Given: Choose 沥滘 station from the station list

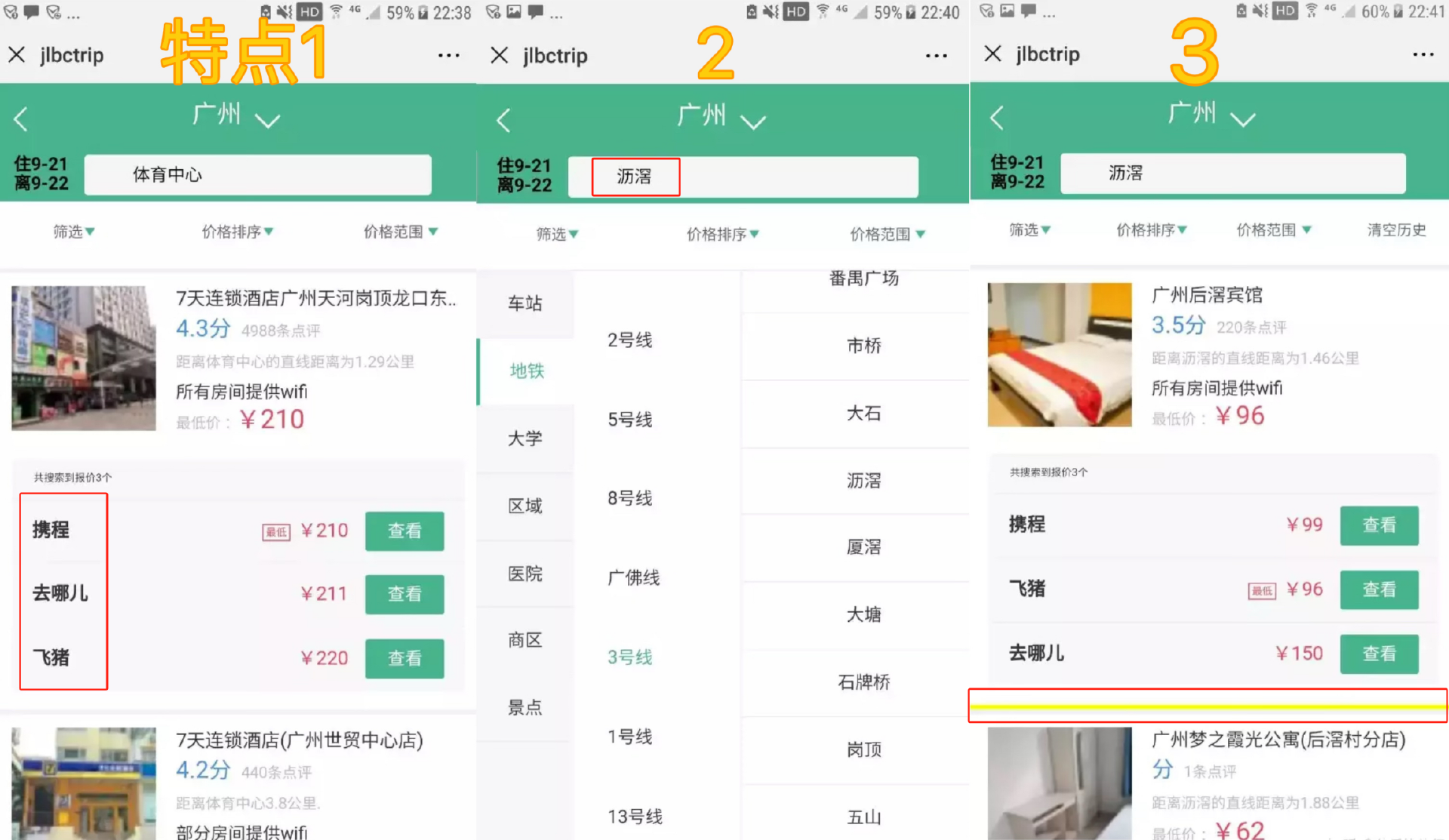Looking at the screenshot, I should click(863, 481).
